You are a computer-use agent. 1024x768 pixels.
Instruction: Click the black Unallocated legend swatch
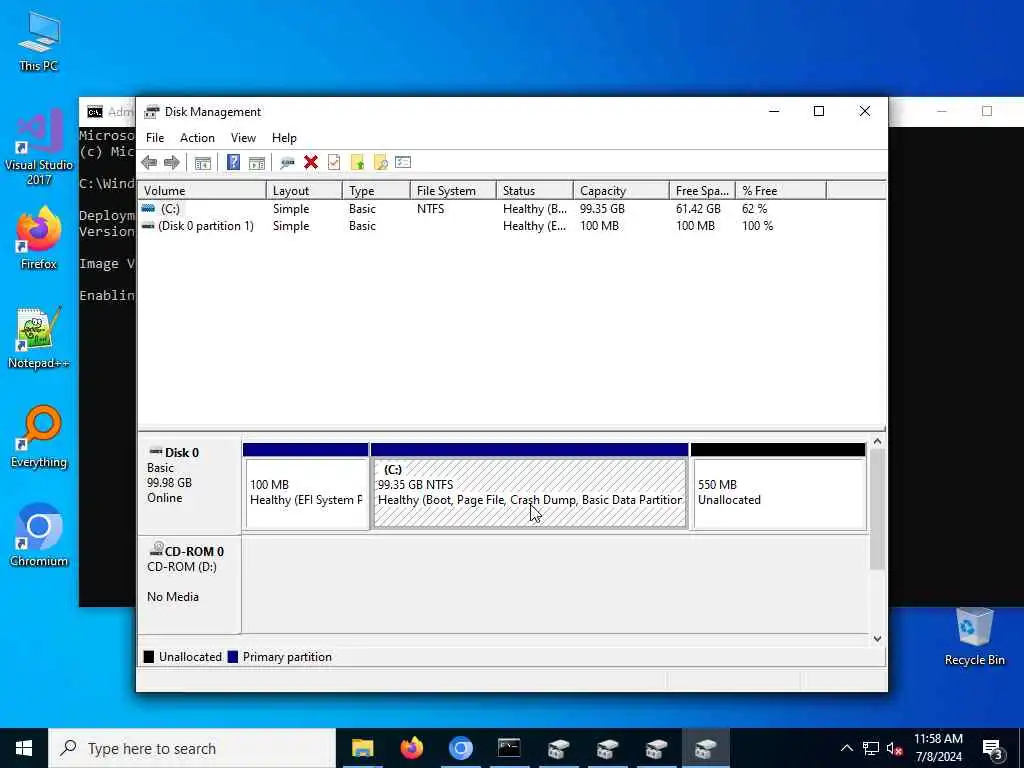pos(149,657)
